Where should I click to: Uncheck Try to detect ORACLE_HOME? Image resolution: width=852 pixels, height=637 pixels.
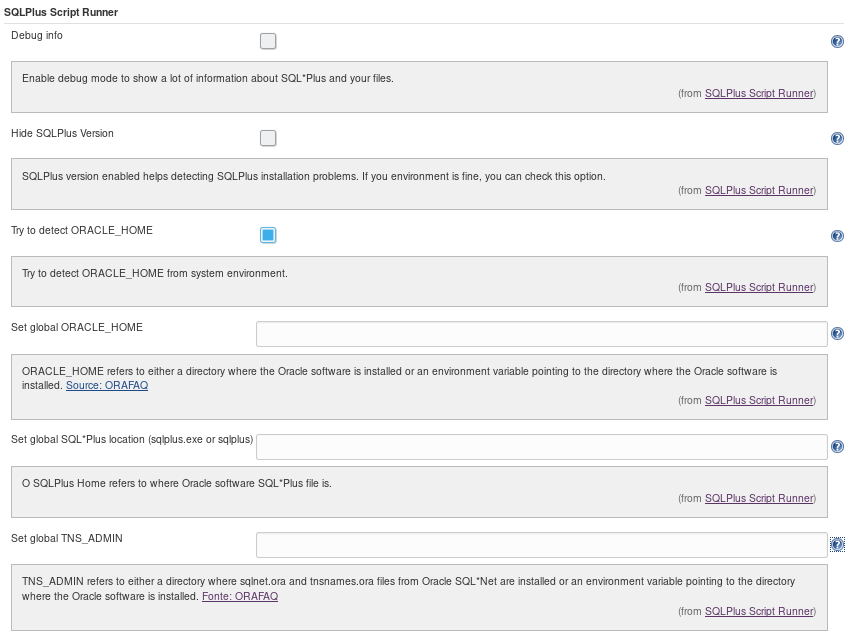pos(268,235)
